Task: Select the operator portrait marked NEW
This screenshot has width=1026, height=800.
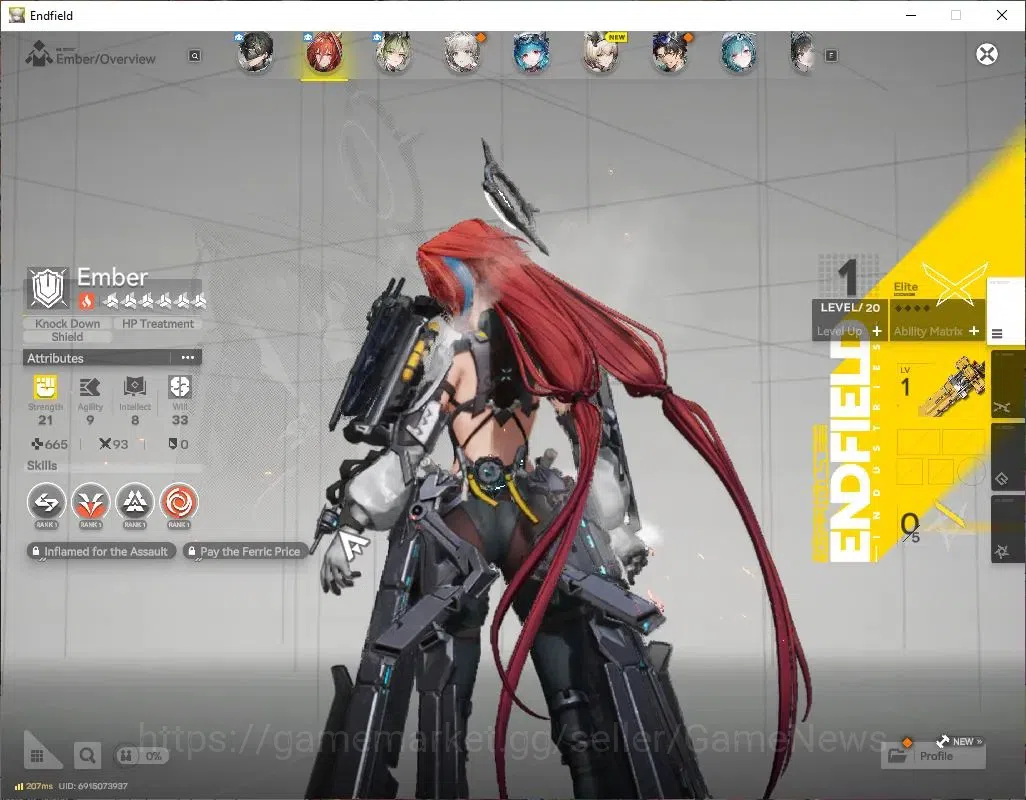Action: pyautogui.click(x=601, y=52)
